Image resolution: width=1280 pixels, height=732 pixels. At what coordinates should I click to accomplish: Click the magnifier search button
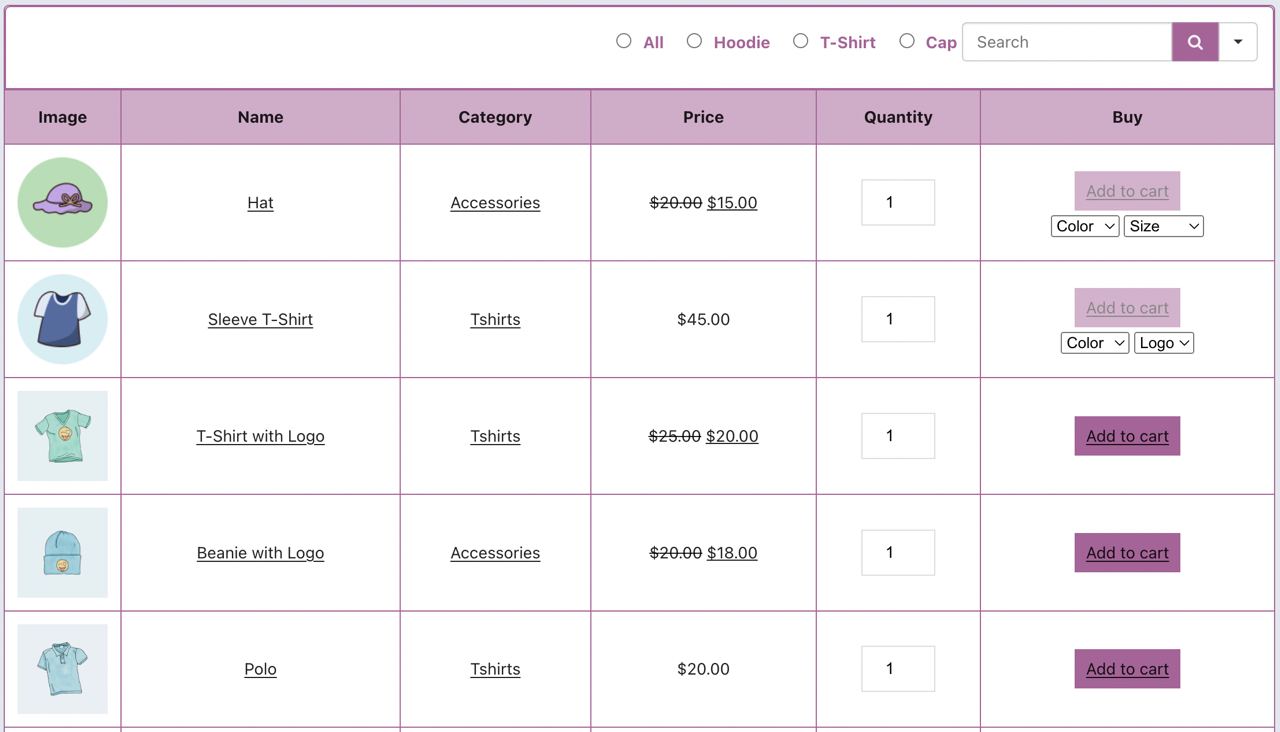point(1195,42)
